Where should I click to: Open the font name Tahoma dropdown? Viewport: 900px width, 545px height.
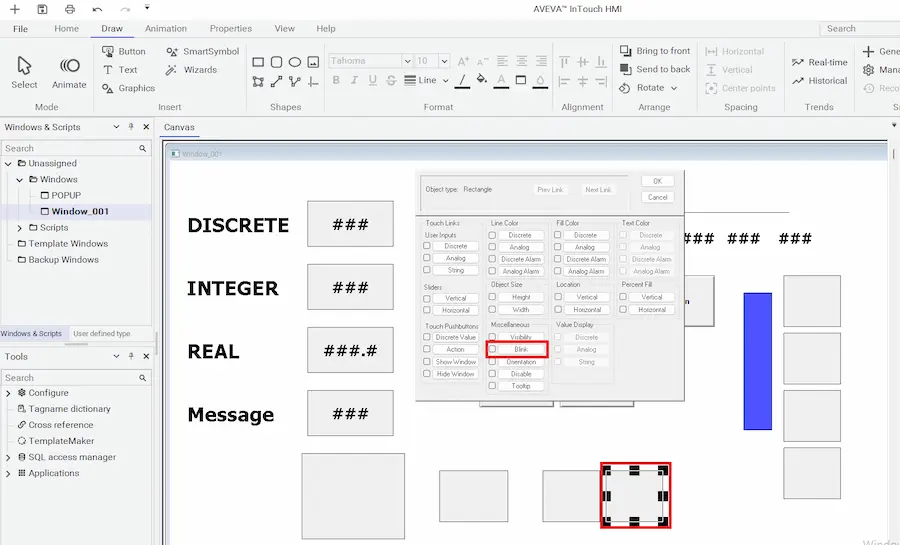coord(407,61)
